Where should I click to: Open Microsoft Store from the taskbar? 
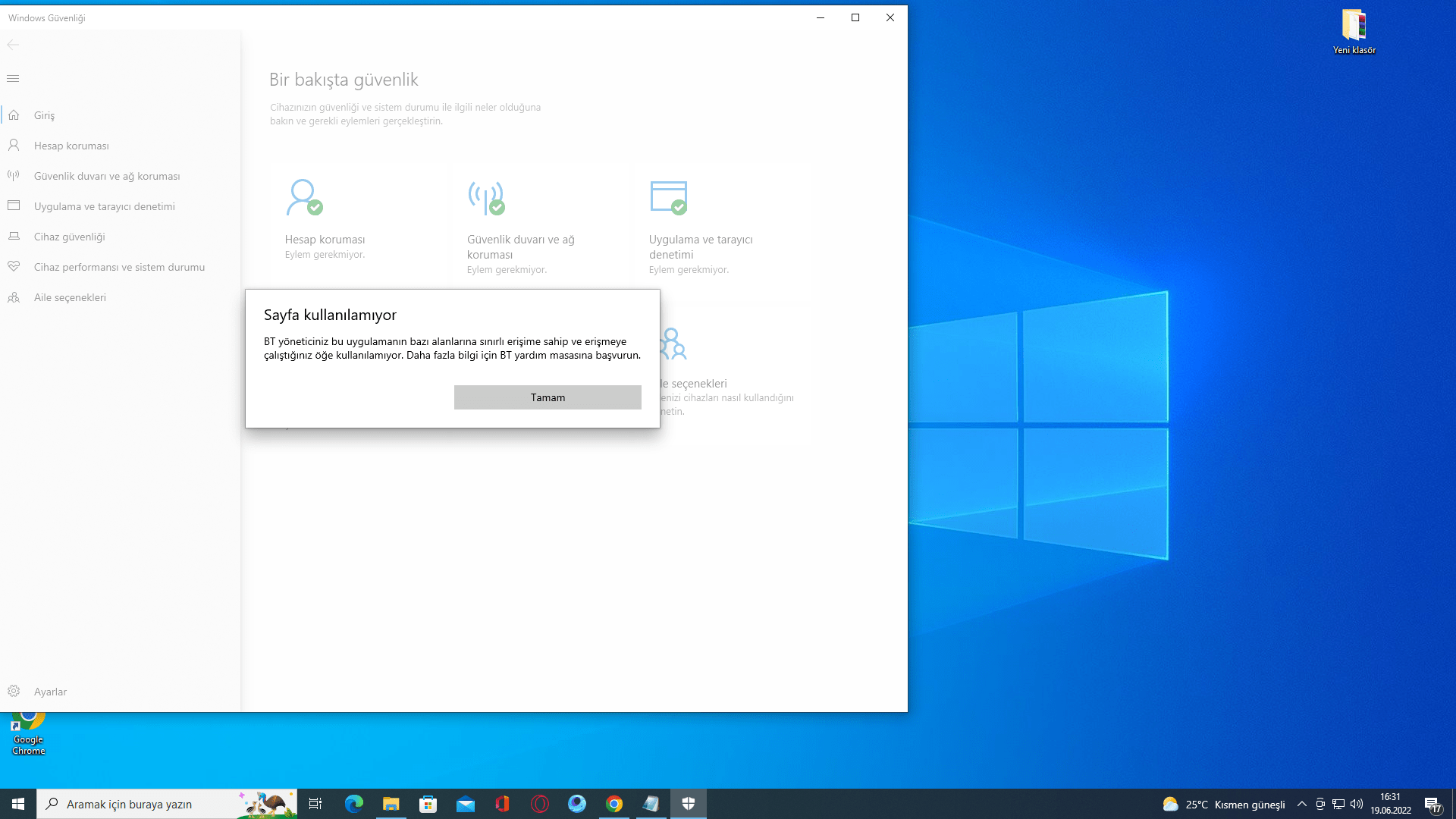pos(428,804)
